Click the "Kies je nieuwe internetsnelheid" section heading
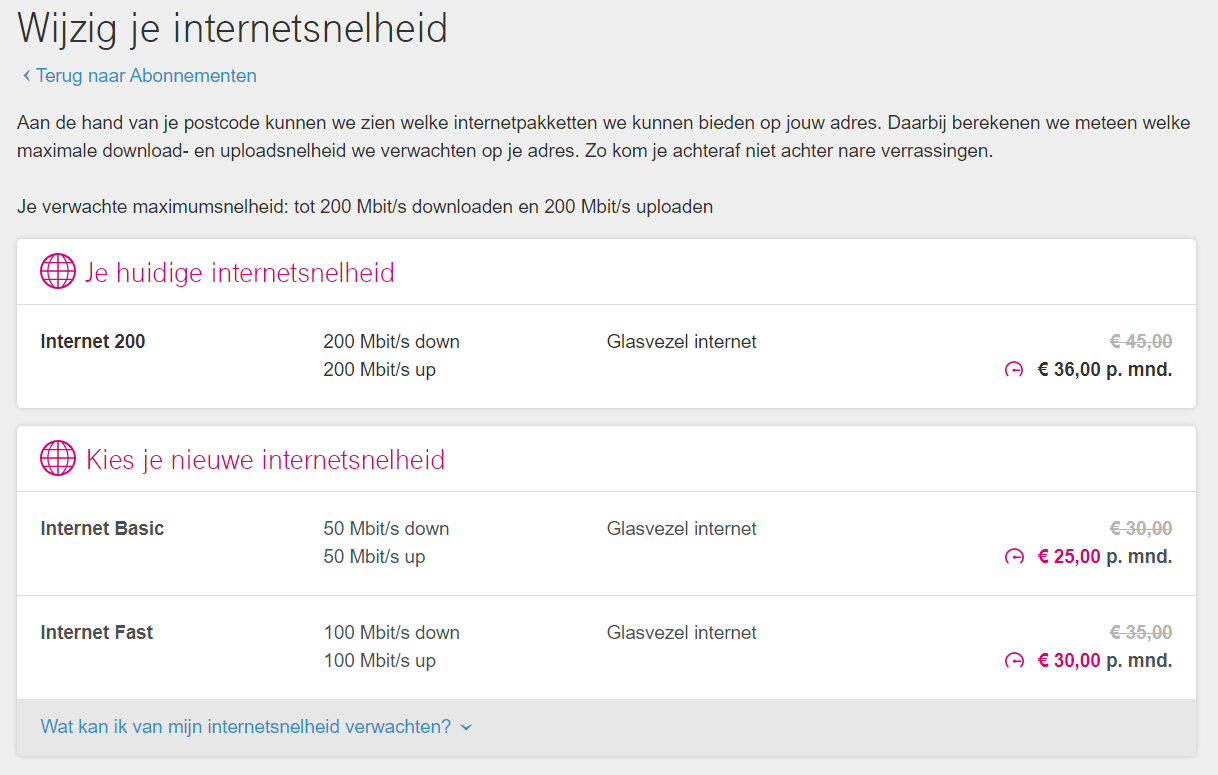Image resolution: width=1218 pixels, height=775 pixels. tap(265, 460)
